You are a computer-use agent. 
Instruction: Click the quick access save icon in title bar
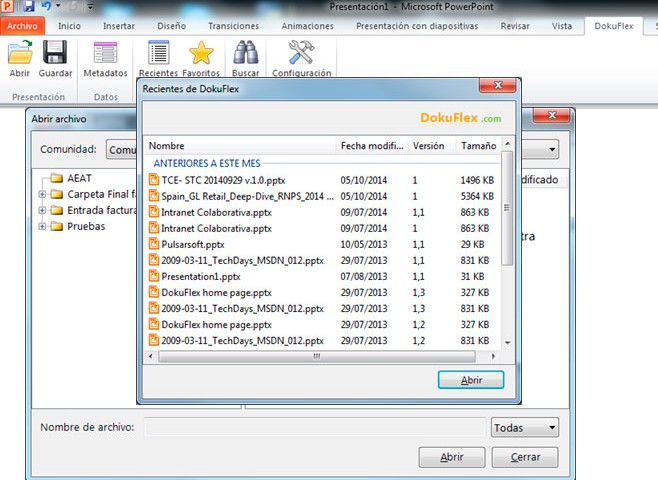click(28, 6)
